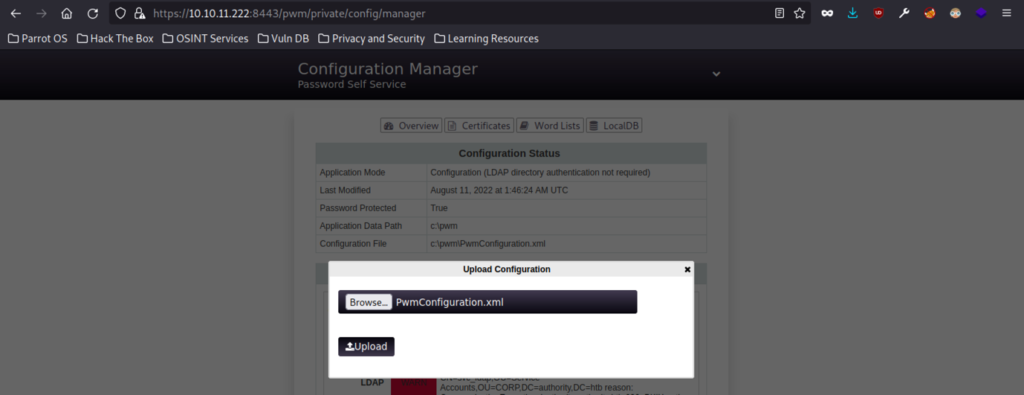Click the Password Protected row label
Image resolution: width=1024 pixels, height=395 pixels.
[x=358, y=208]
